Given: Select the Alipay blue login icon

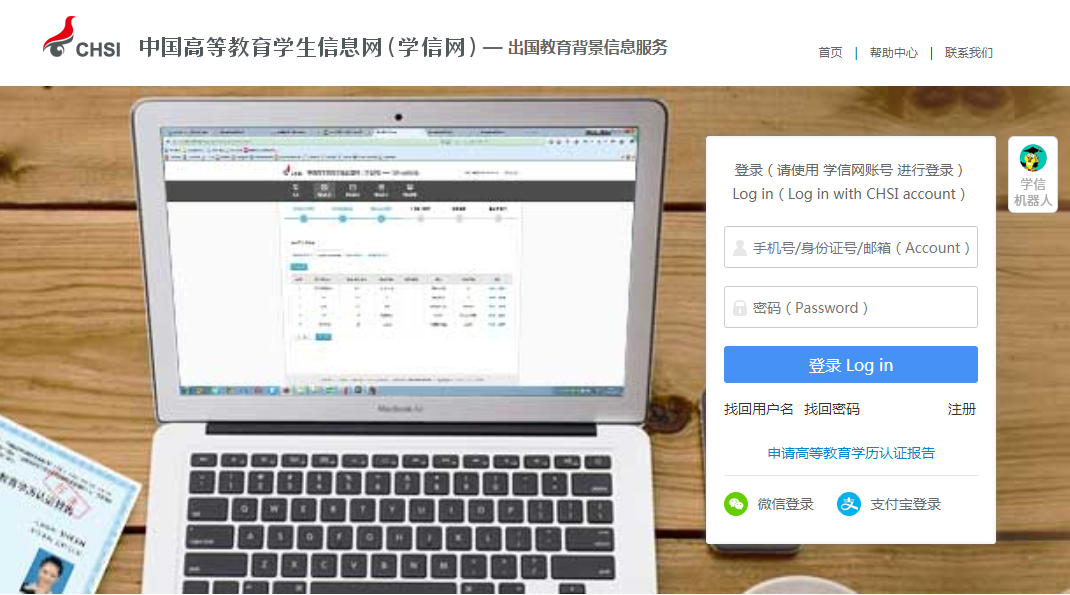Looking at the screenshot, I should tap(849, 504).
